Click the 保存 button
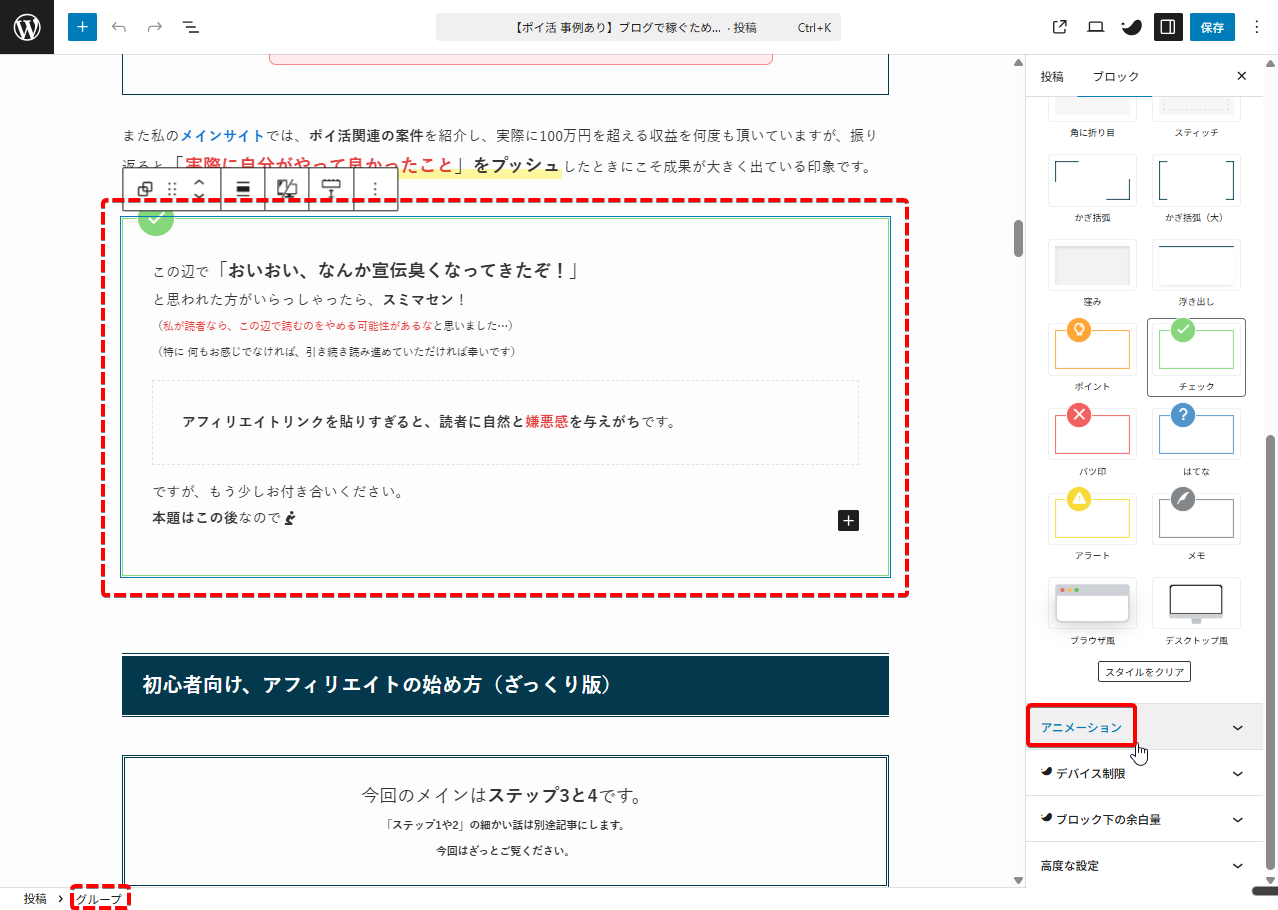Screen dimensions: 1278x910 [1212, 27]
